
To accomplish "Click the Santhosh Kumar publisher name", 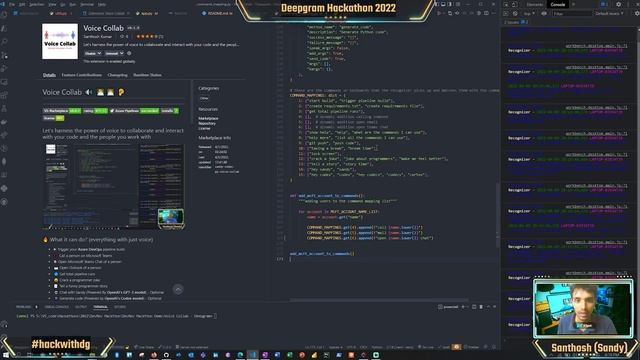I will click(98, 36).
